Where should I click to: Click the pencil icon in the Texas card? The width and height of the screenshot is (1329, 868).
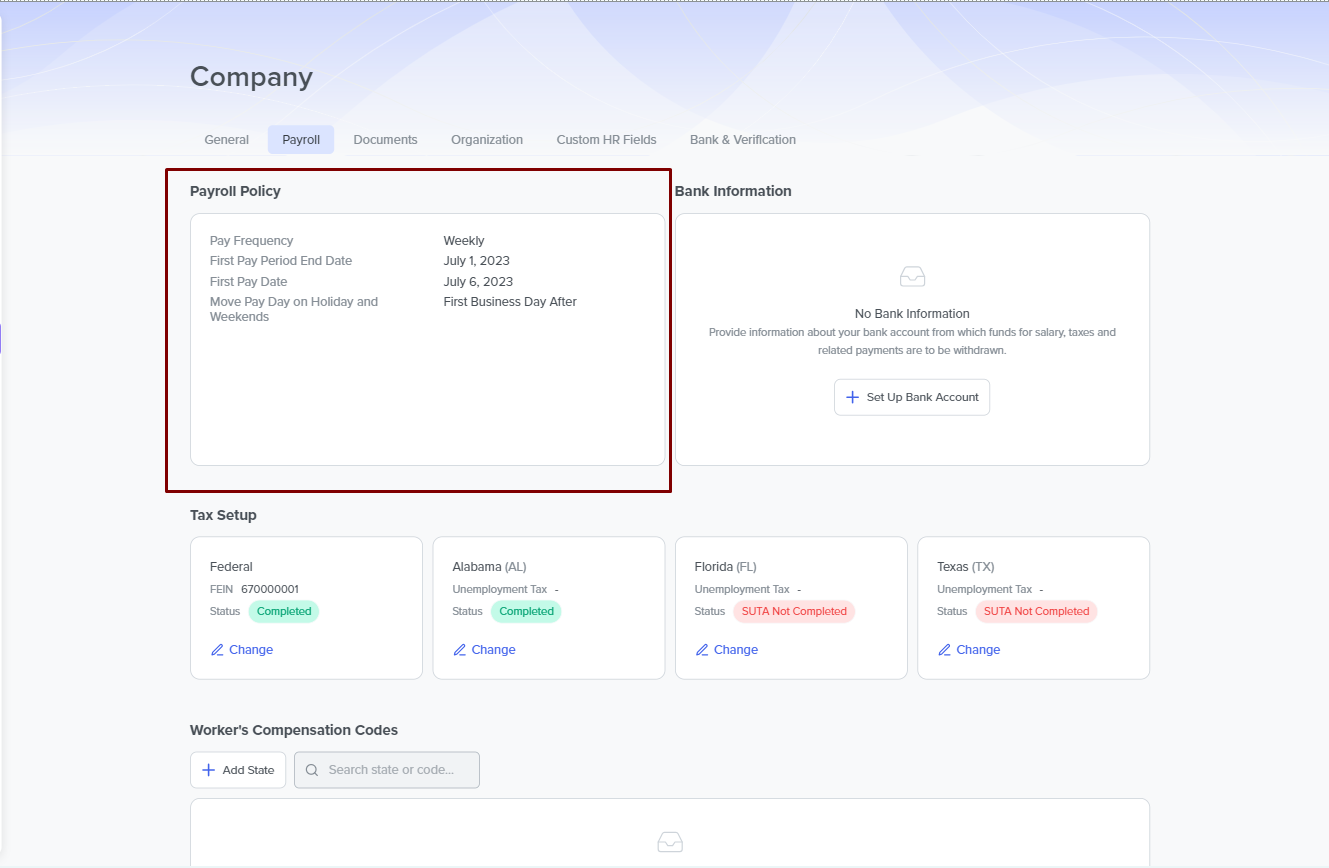(x=944, y=650)
